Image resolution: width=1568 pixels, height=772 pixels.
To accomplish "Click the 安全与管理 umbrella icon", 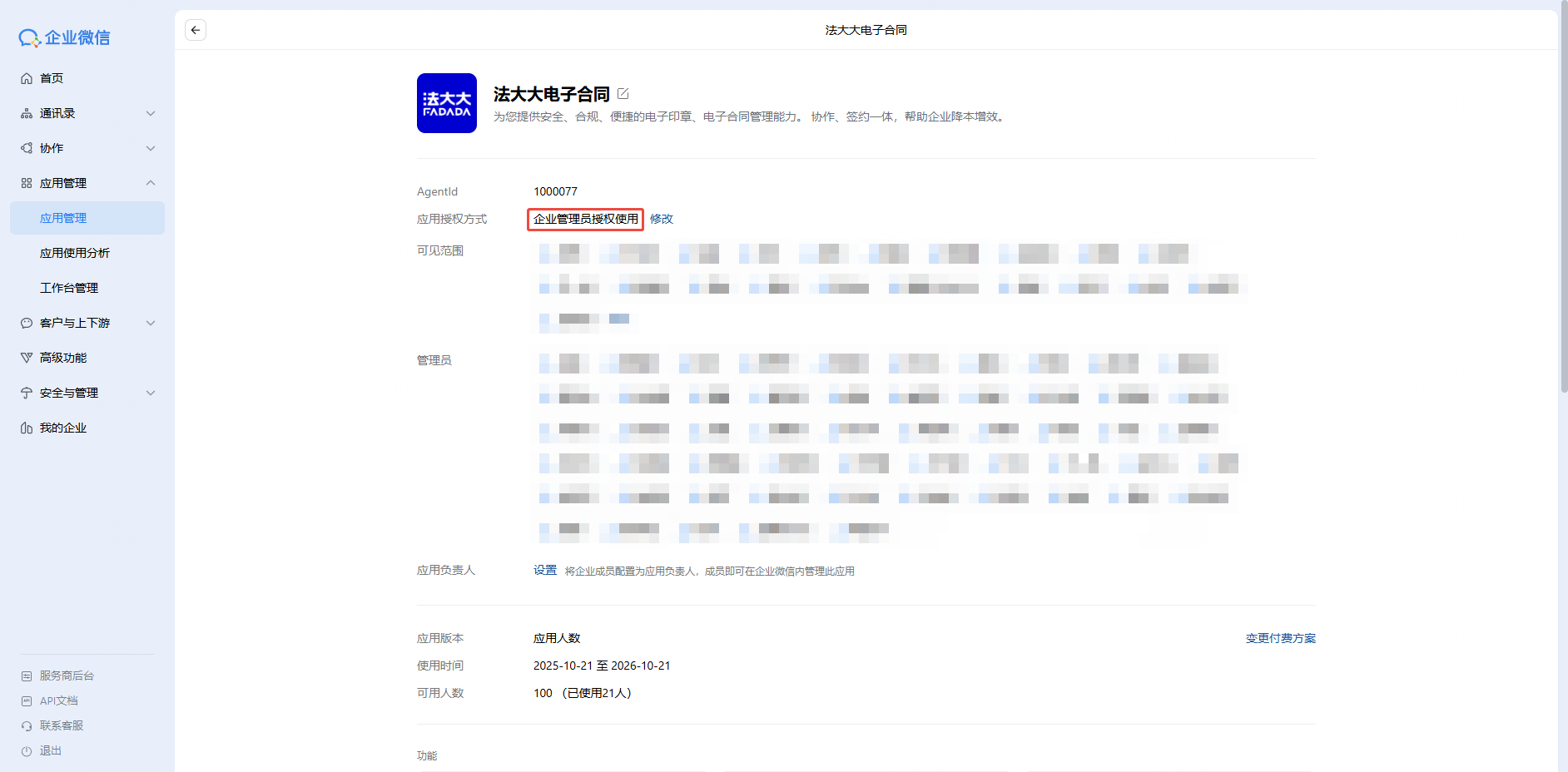I will point(27,393).
